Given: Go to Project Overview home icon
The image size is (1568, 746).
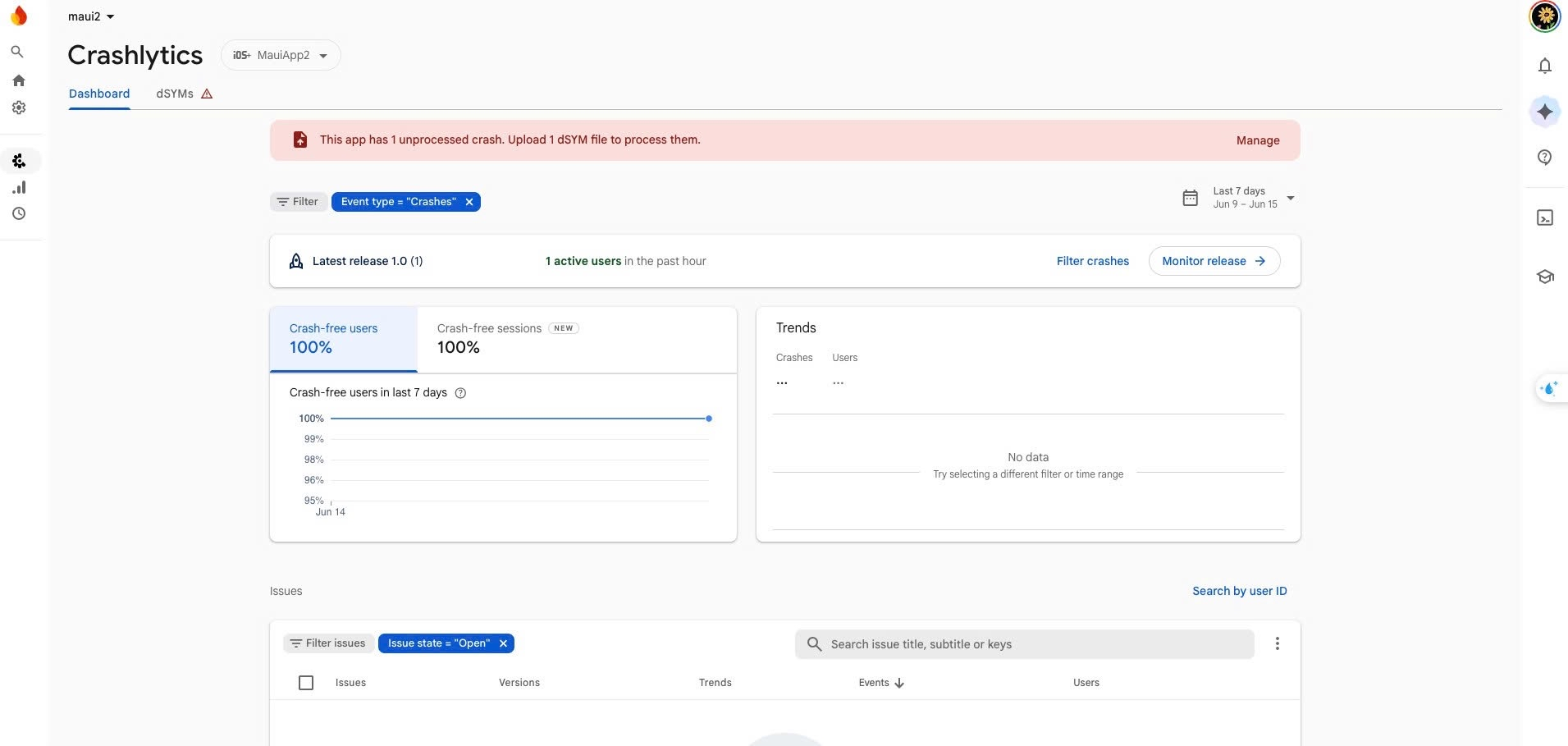Looking at the screenshot, I should (x=18, y=80).
